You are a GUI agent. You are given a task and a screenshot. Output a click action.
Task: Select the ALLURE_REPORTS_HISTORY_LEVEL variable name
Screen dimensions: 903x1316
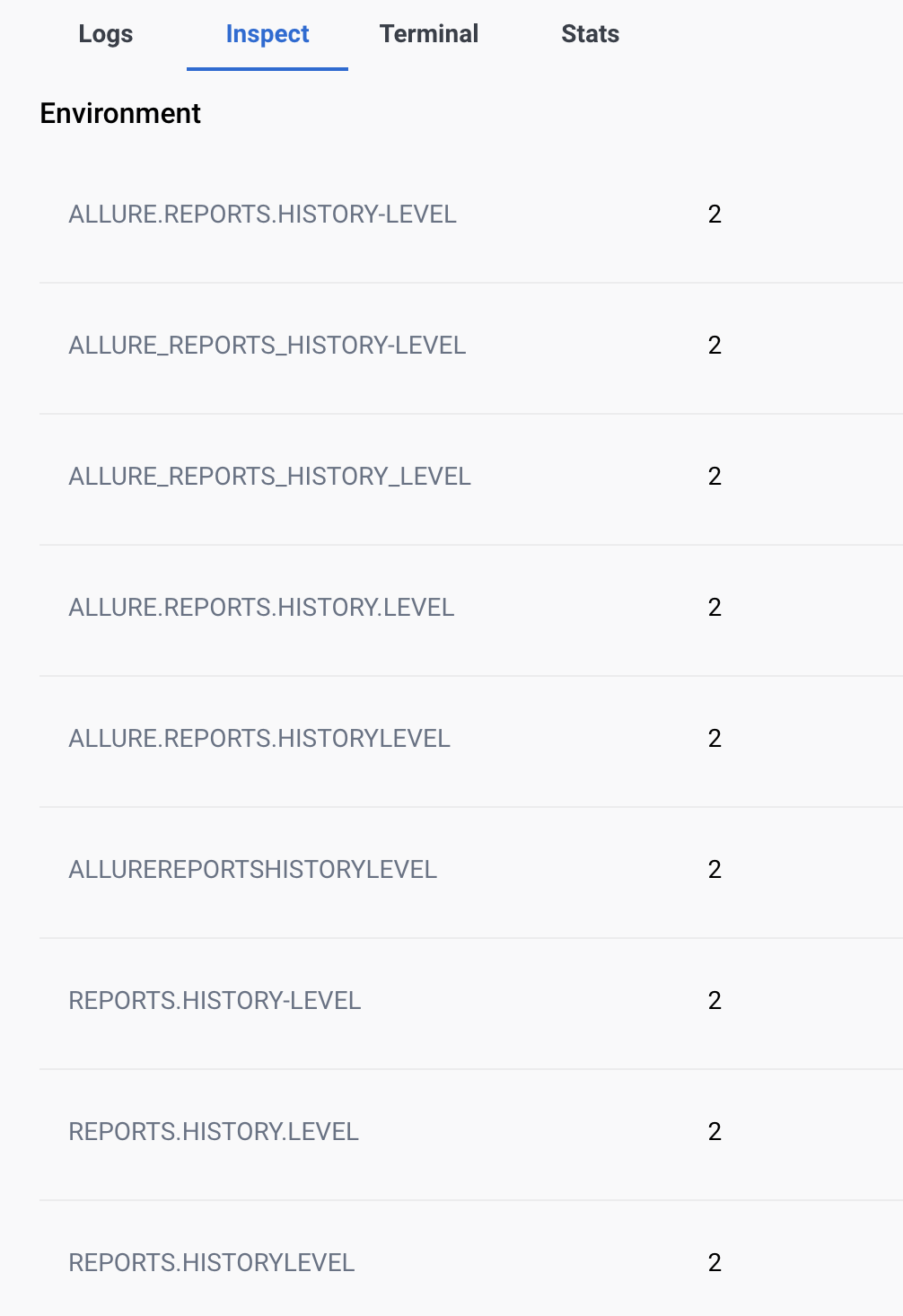tap(270, 477)
